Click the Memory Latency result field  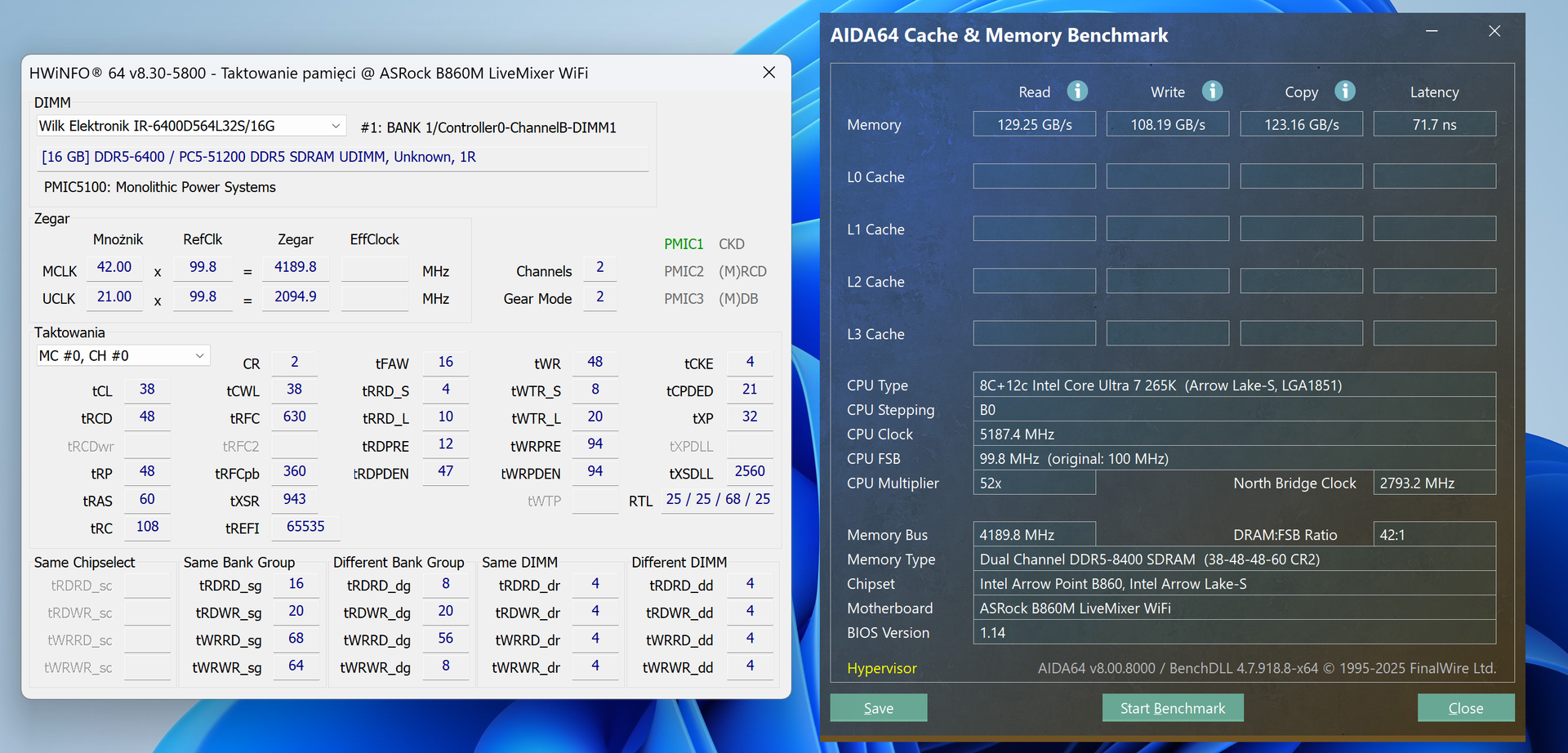point(1434,125)
